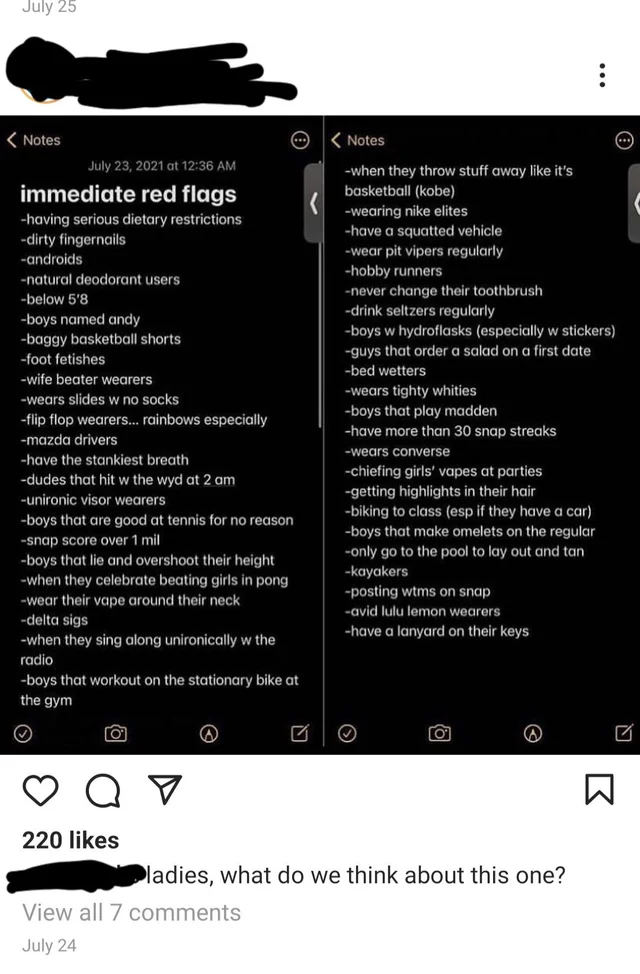Open the right note's ellipsis options menu

(x=624, y=140)
